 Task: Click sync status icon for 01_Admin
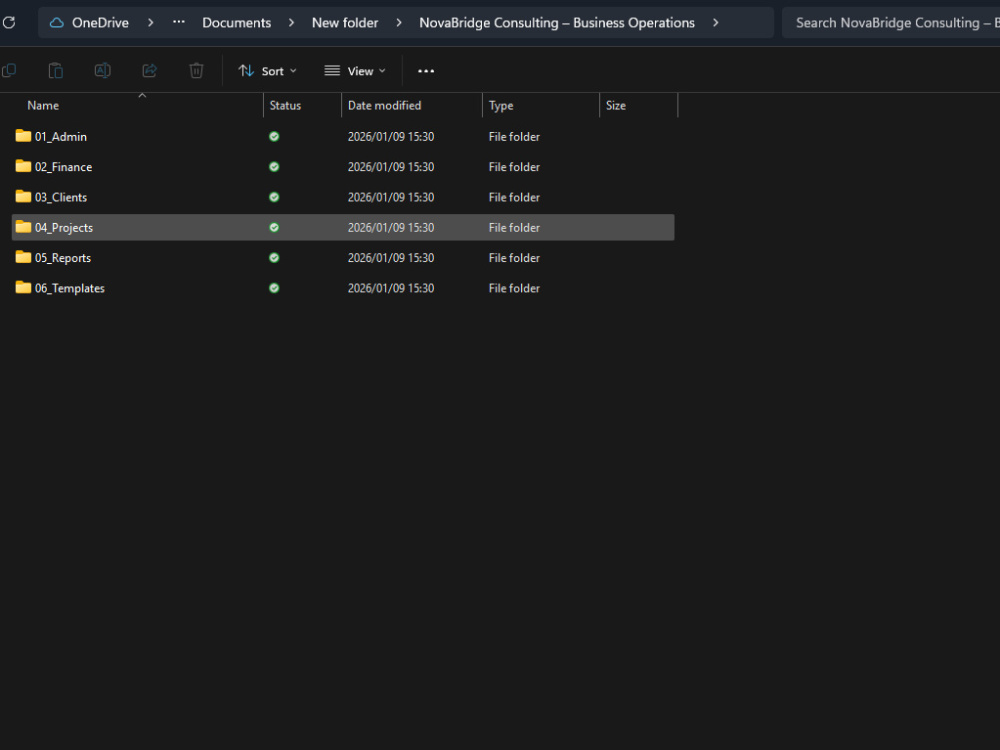pyautogui.click(x=274, y=136)
